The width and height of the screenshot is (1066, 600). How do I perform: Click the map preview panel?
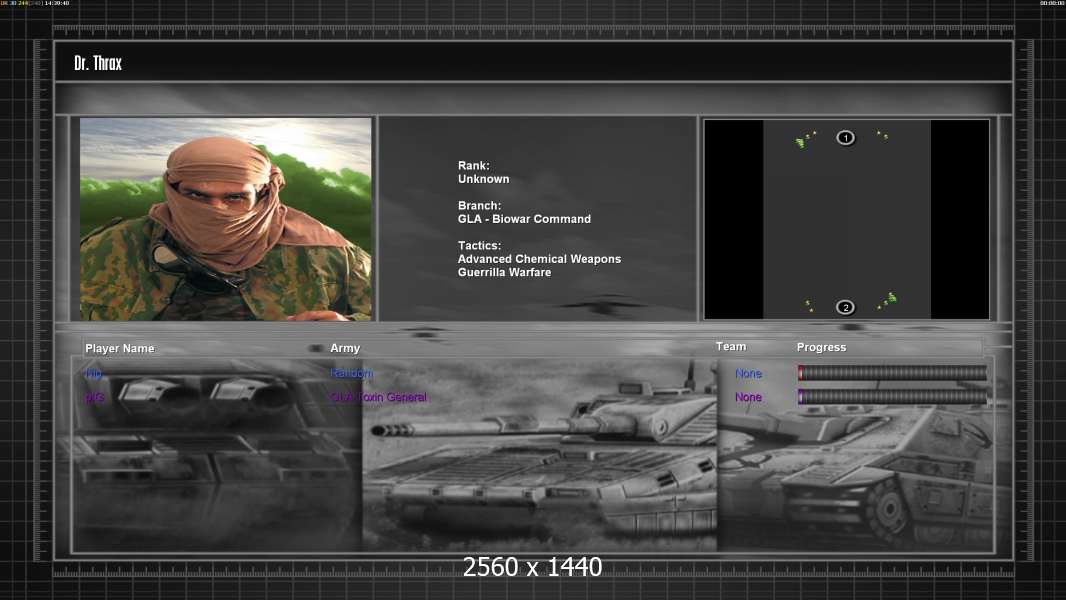(846, 219)
